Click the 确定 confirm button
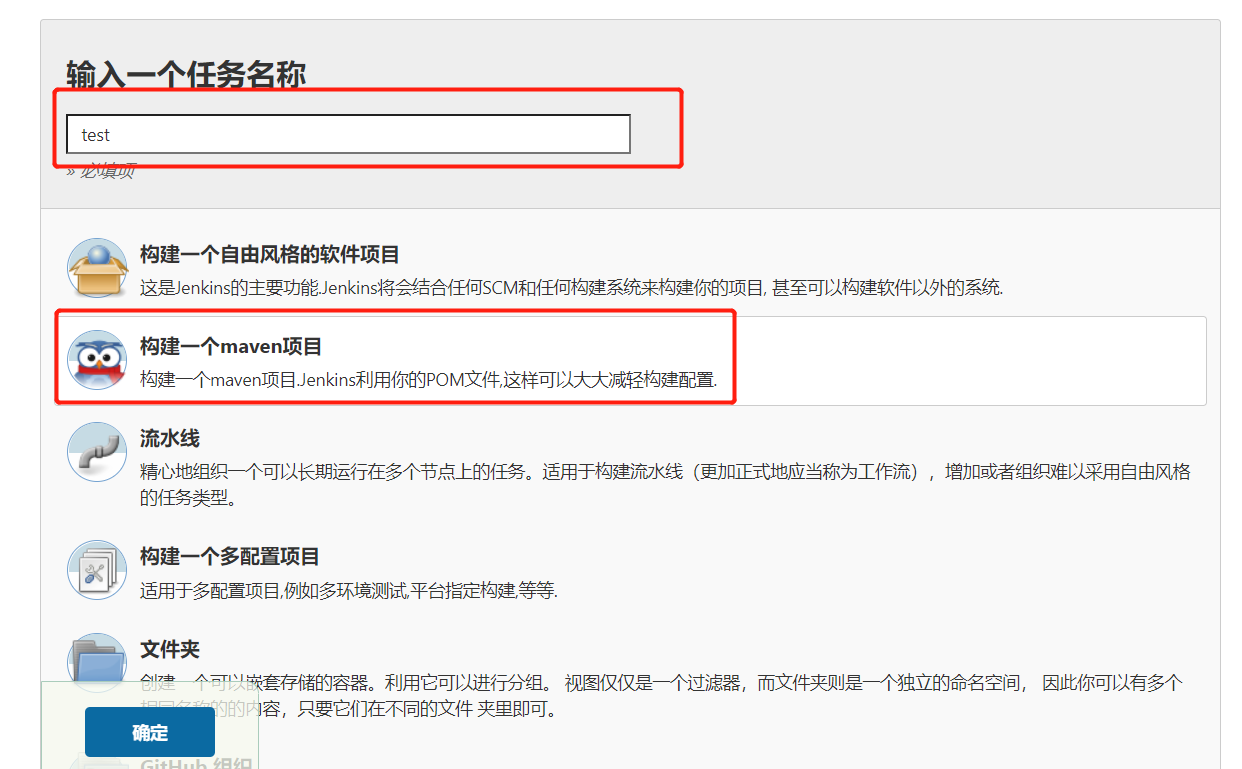This screenshot has width=1242, height=769. [x=150, y=732]
